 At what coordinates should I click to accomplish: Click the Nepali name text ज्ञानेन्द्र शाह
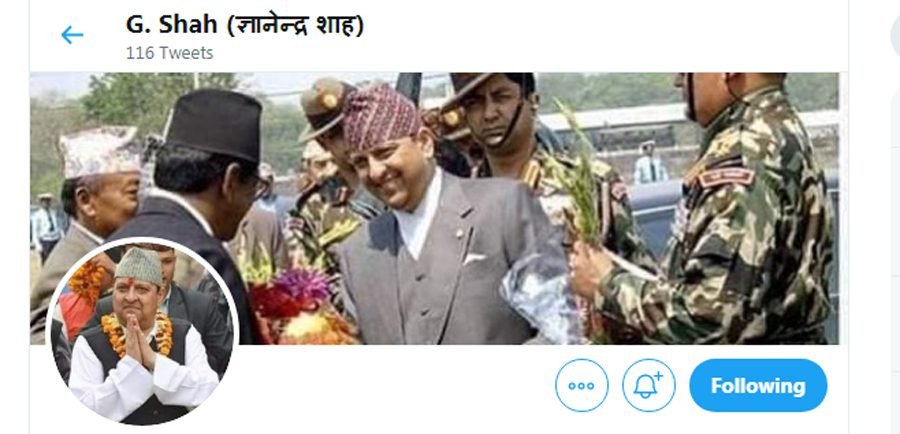(x=296, y=25)
